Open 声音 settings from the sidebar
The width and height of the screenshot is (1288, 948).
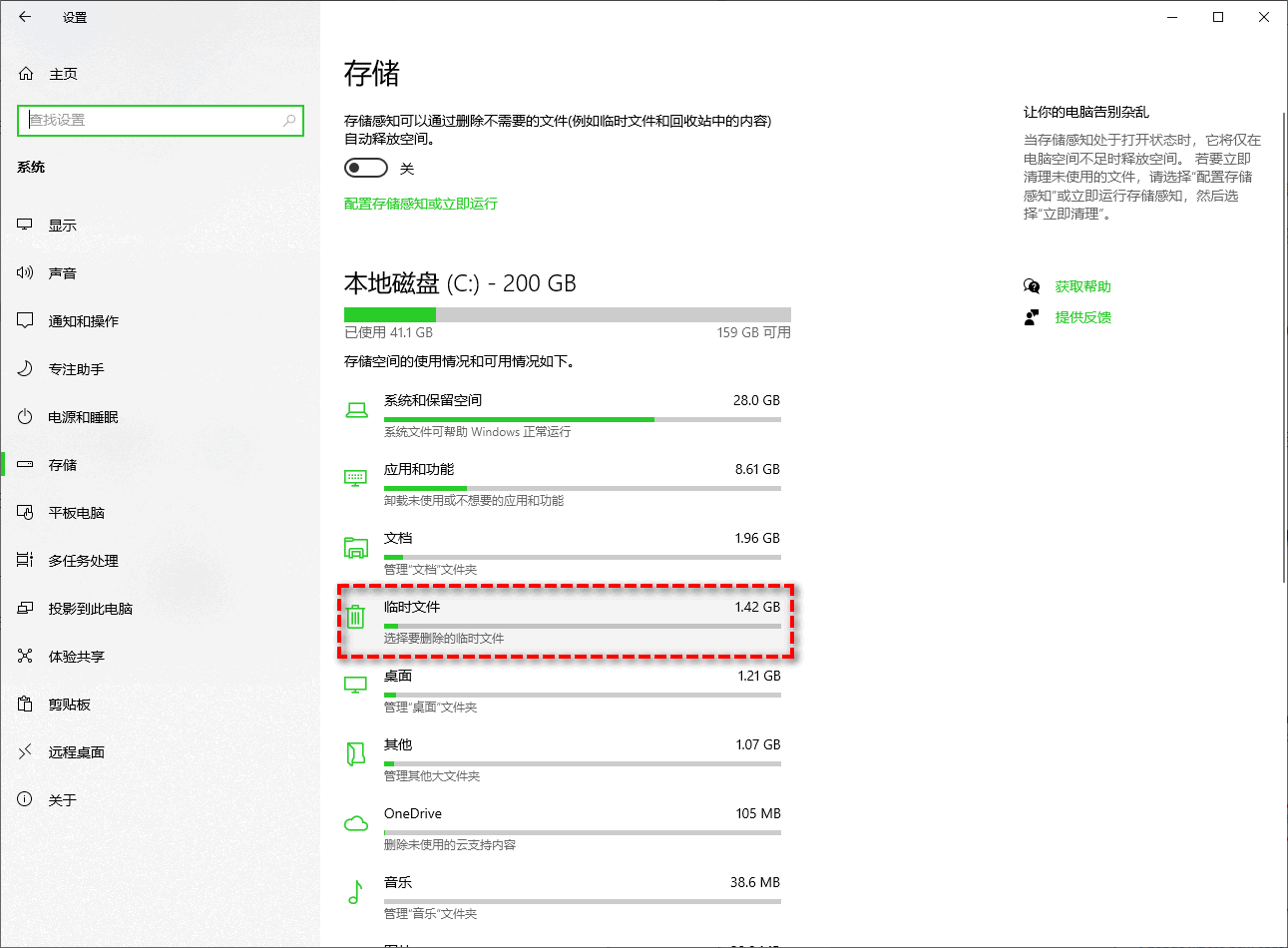click(24, 272)
